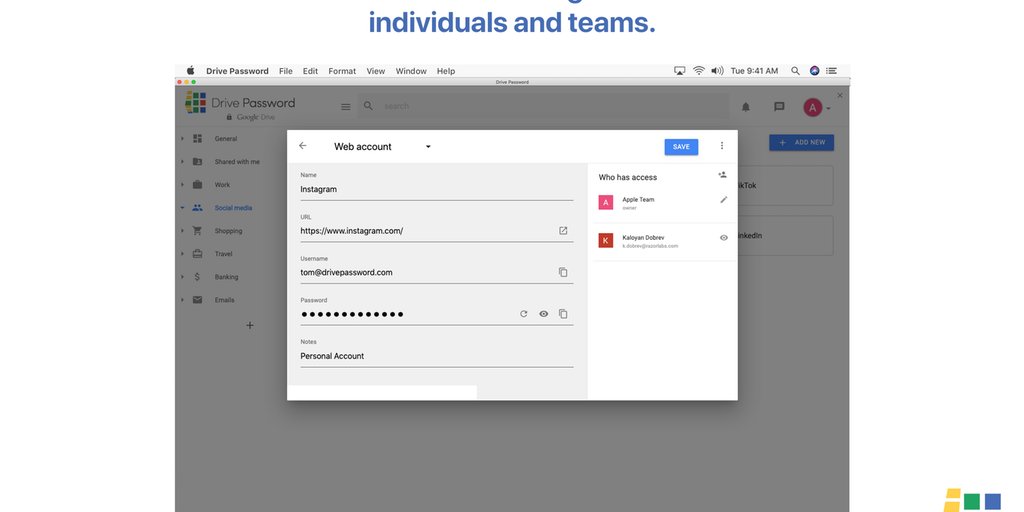Click the Drive Password logo
Image resolution: width=1024 pixels, height=512 pixels.
click(240, 106)
